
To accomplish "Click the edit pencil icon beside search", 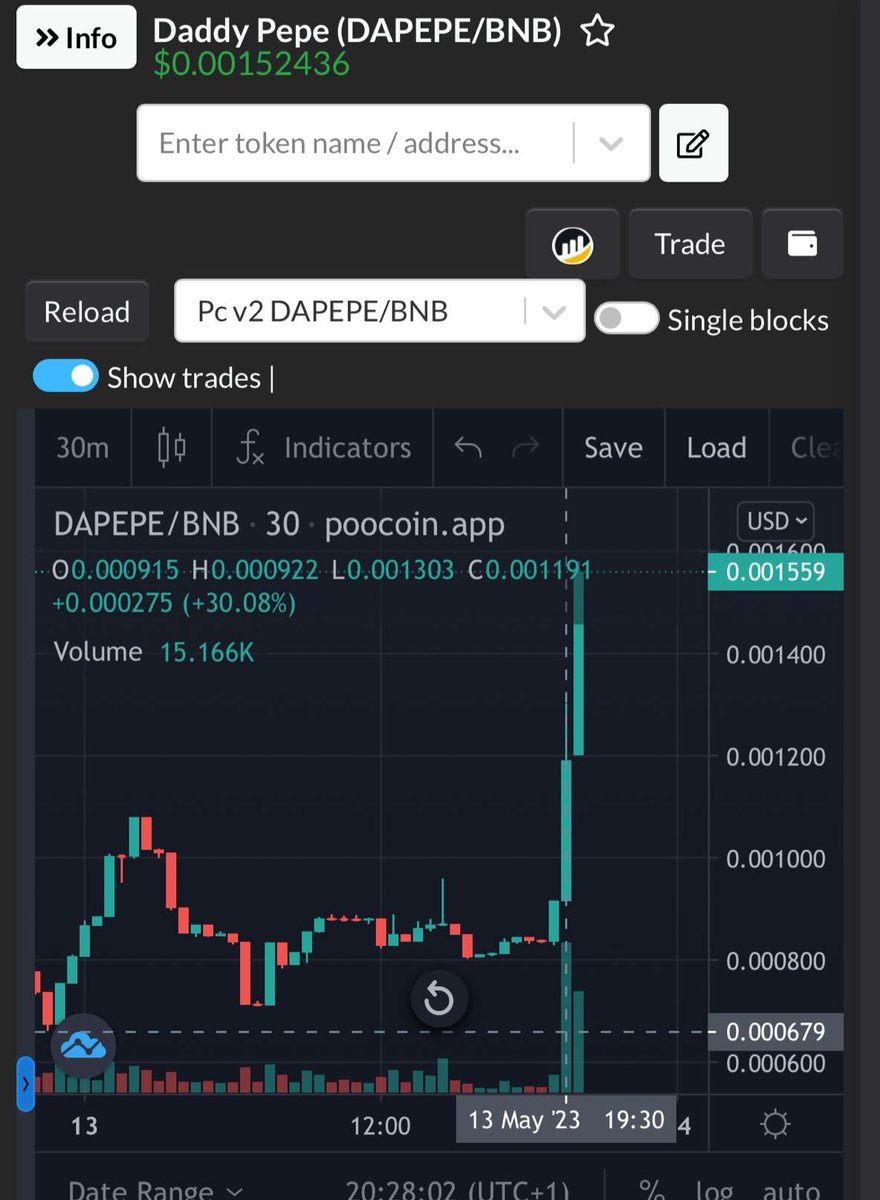I will click(x=694, y=142).
